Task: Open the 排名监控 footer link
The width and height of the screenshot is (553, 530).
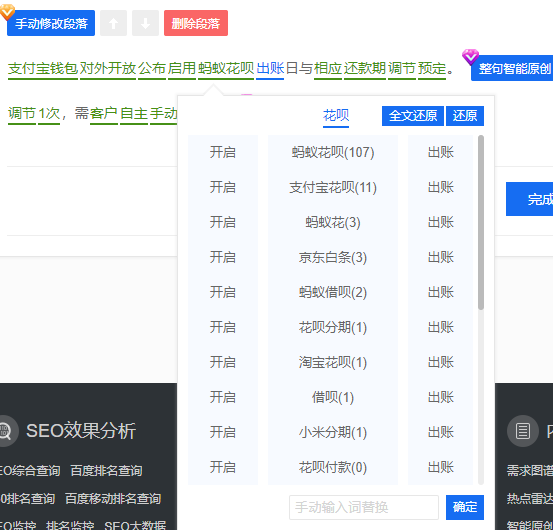Action: click(70, 525)
